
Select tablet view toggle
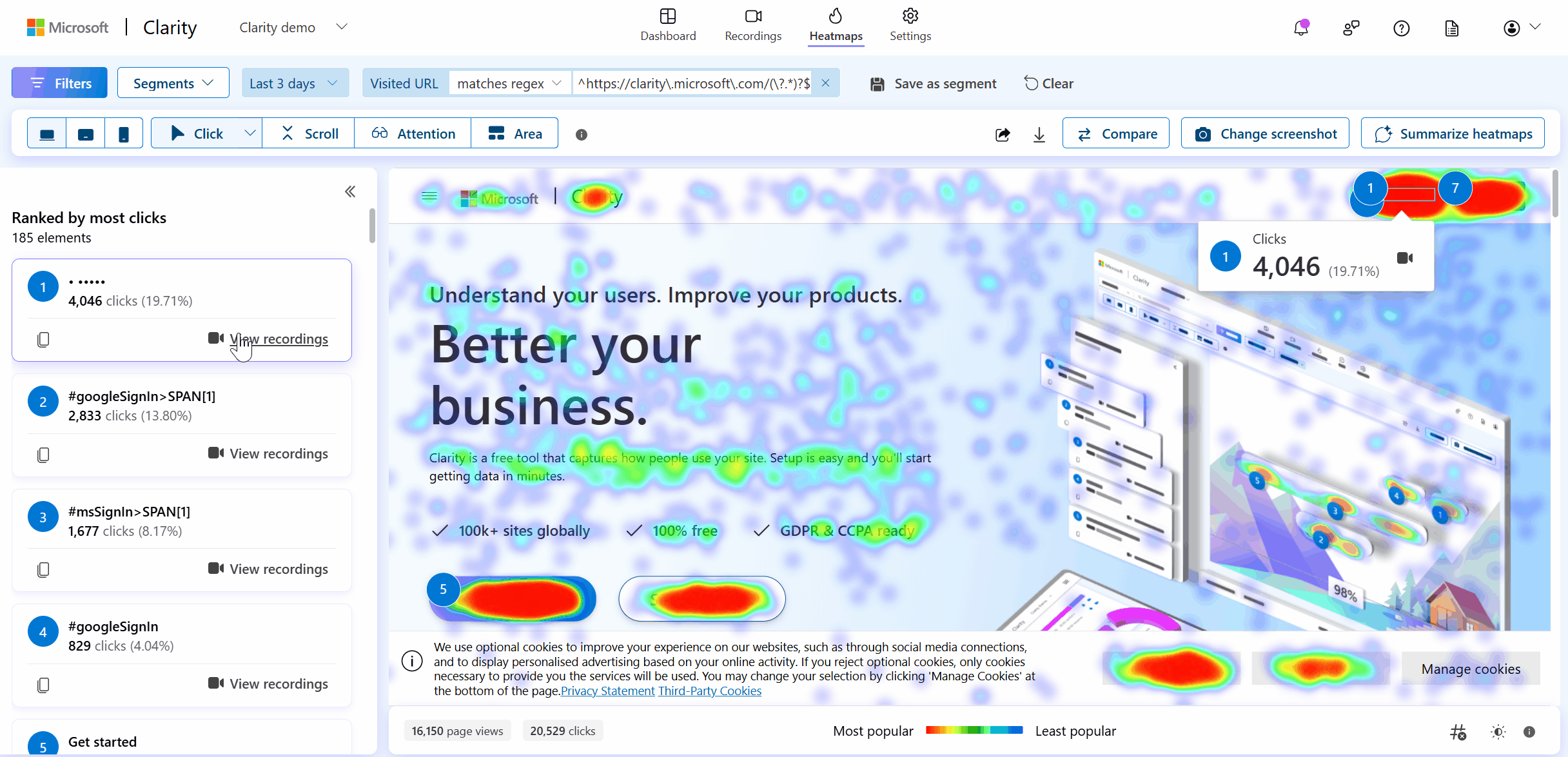(x=86, y=133)
